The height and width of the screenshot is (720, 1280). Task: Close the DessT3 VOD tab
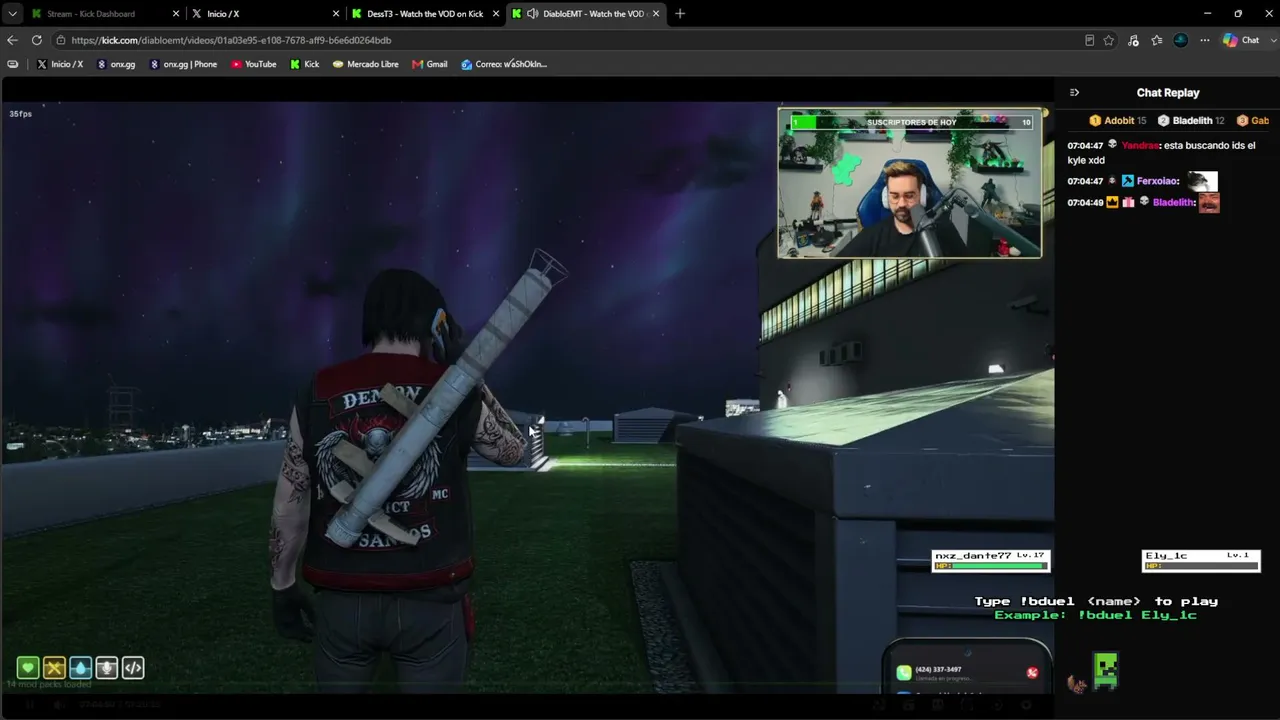pos(496,14)
